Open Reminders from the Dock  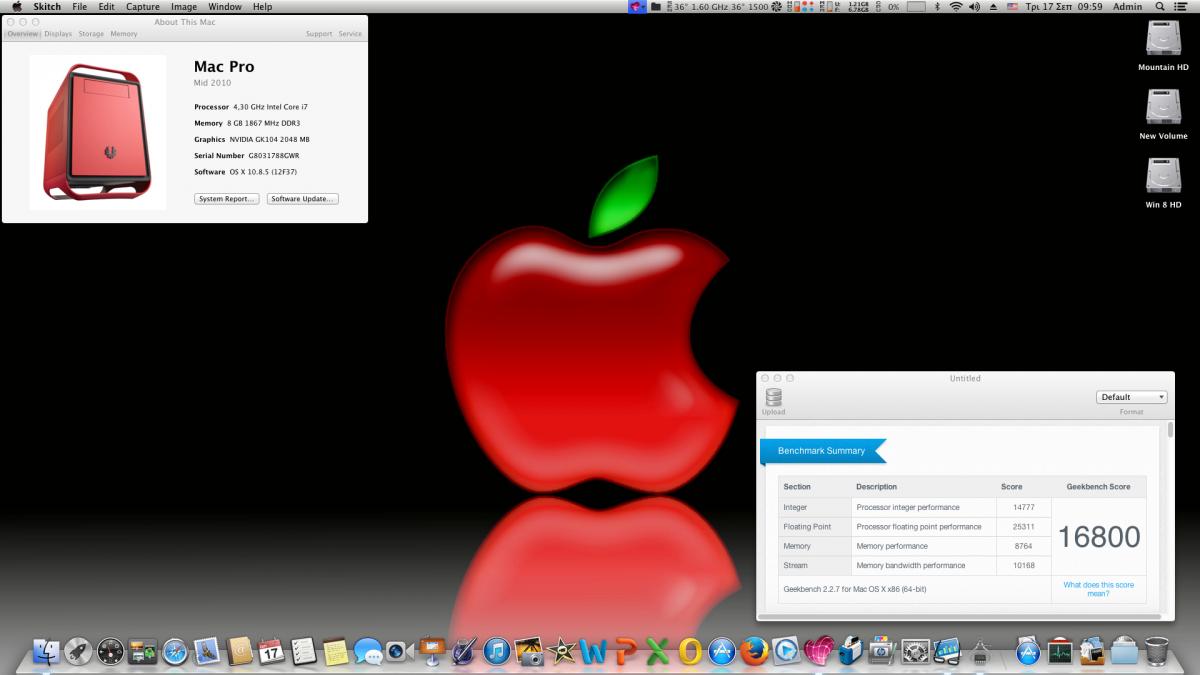(303, 652)
